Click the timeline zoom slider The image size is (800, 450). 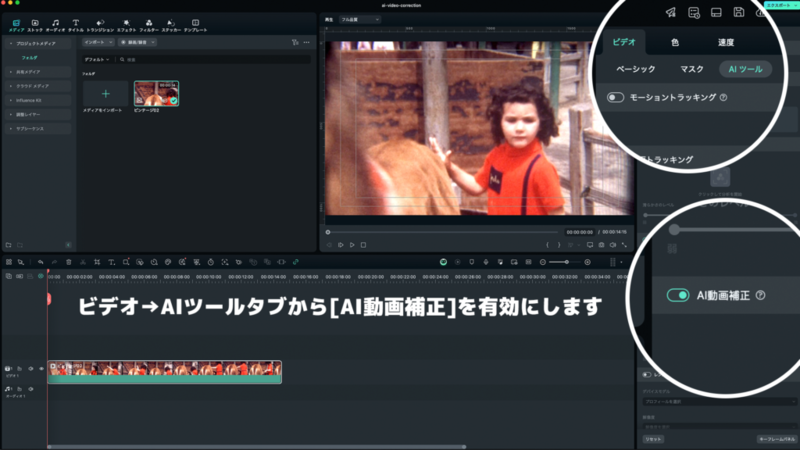point(566,262)
